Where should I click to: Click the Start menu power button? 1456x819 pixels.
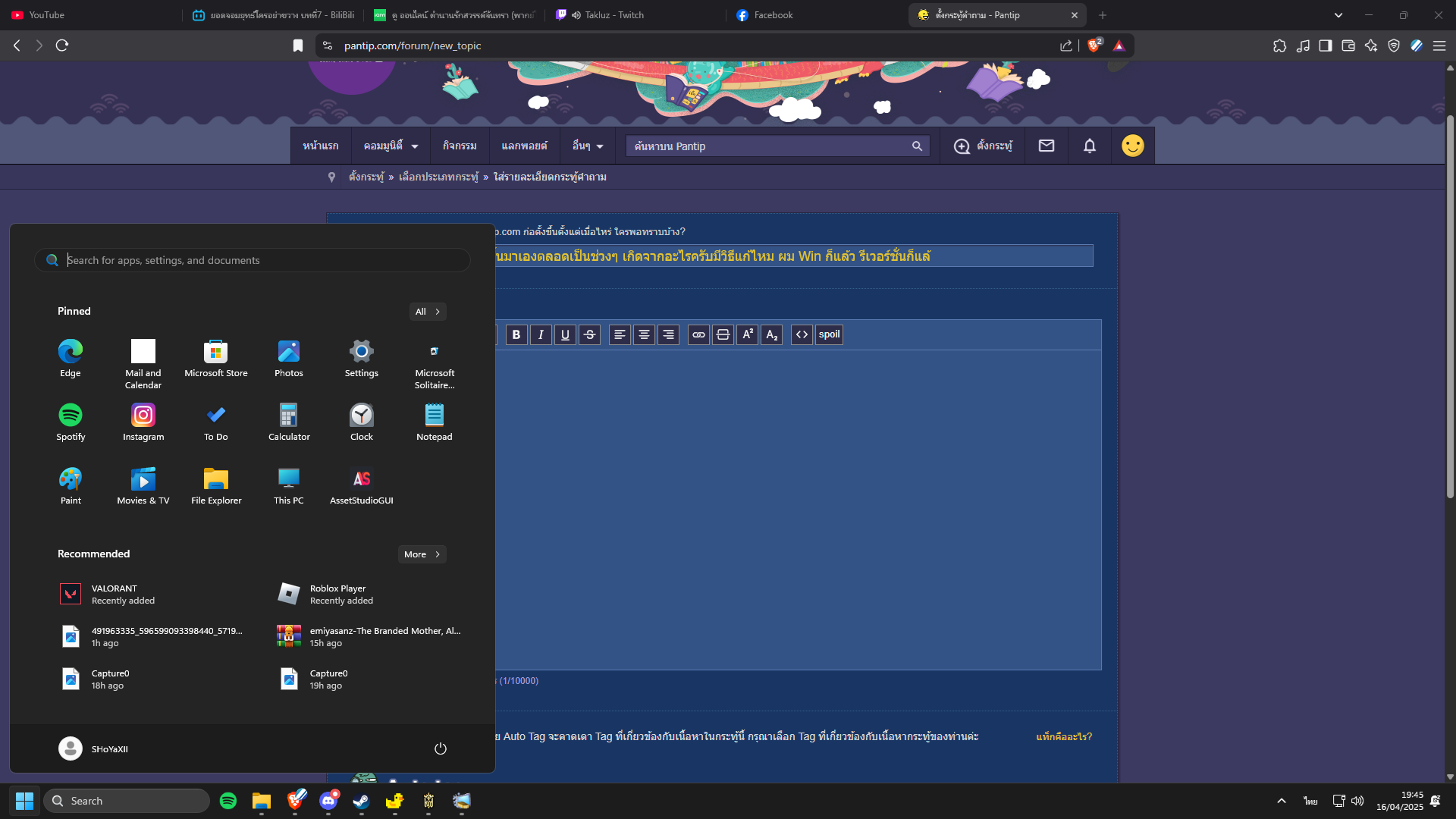[441, 748]
